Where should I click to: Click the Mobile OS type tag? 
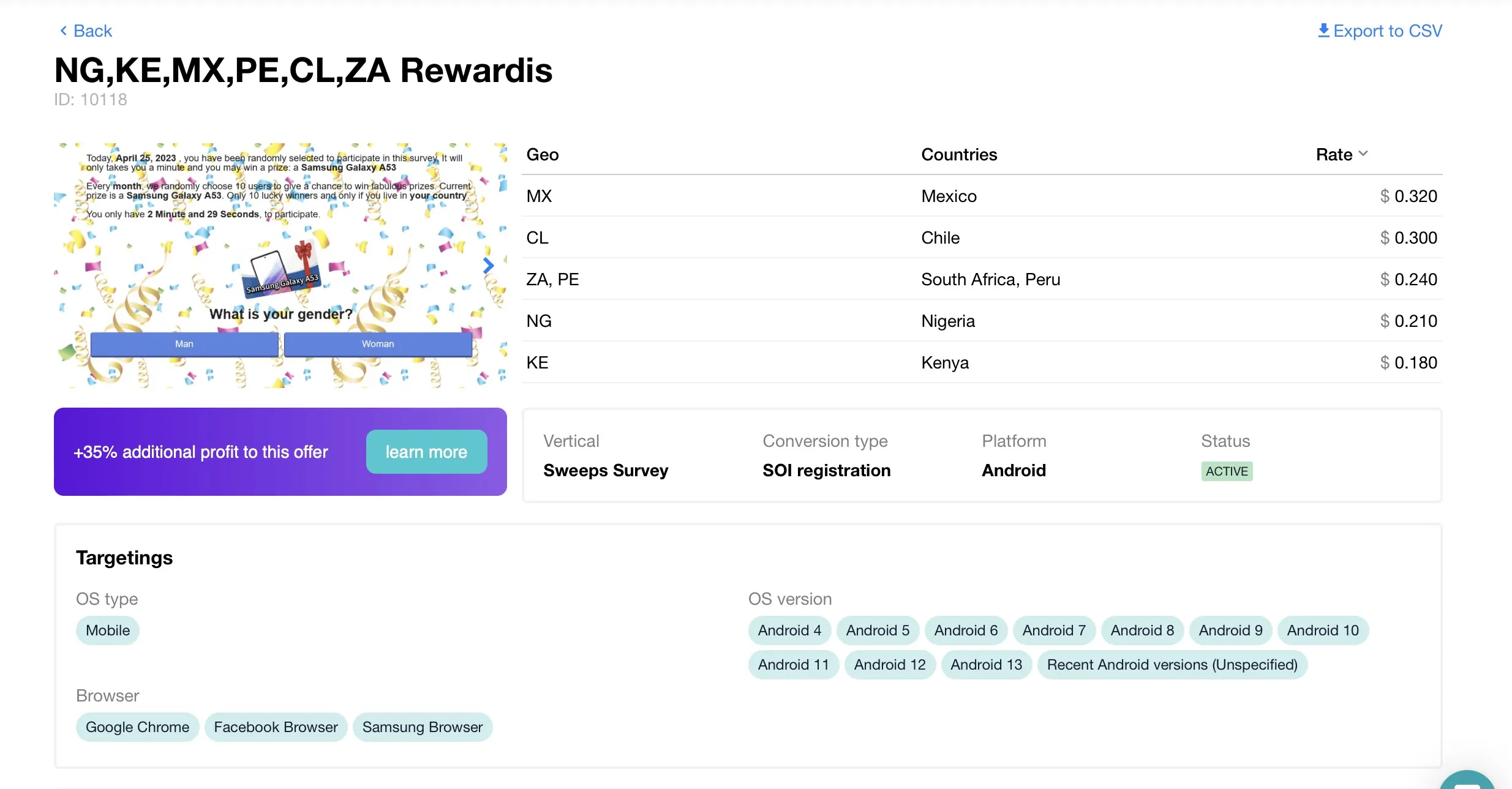[108, 630]
